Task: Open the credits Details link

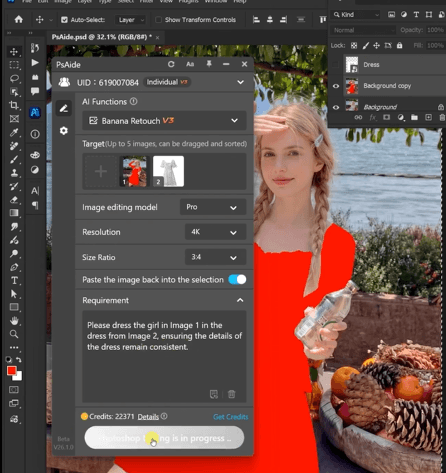Action: [148, 417]
